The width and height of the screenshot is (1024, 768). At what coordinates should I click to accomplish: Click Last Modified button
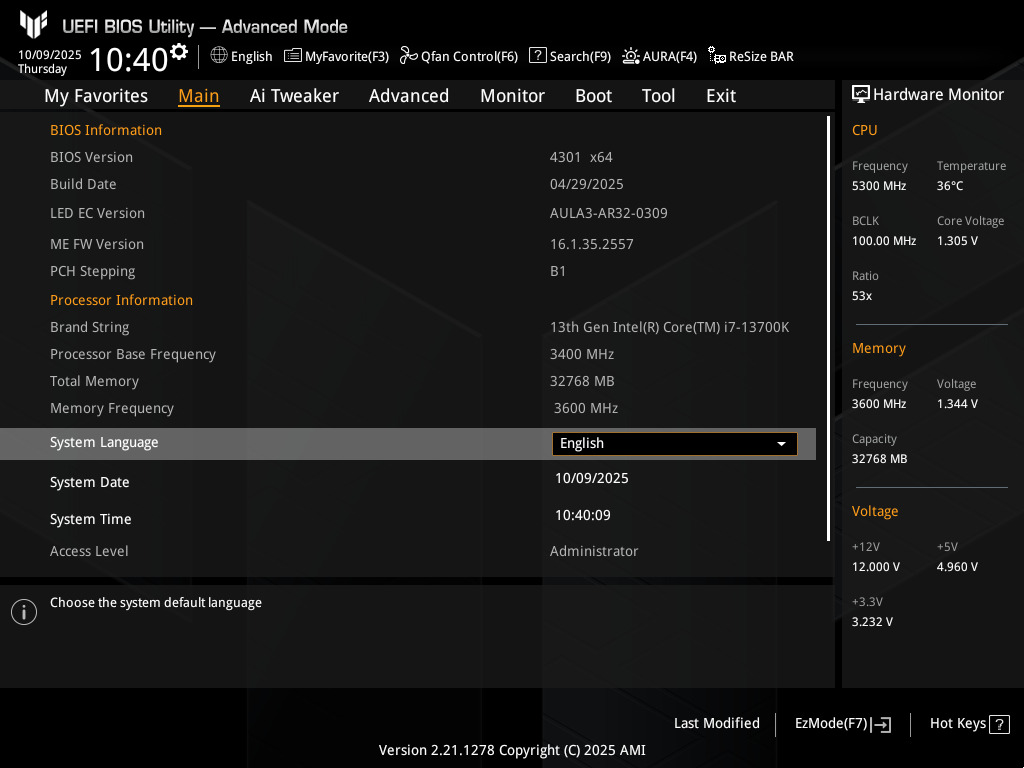coord(716,724)
